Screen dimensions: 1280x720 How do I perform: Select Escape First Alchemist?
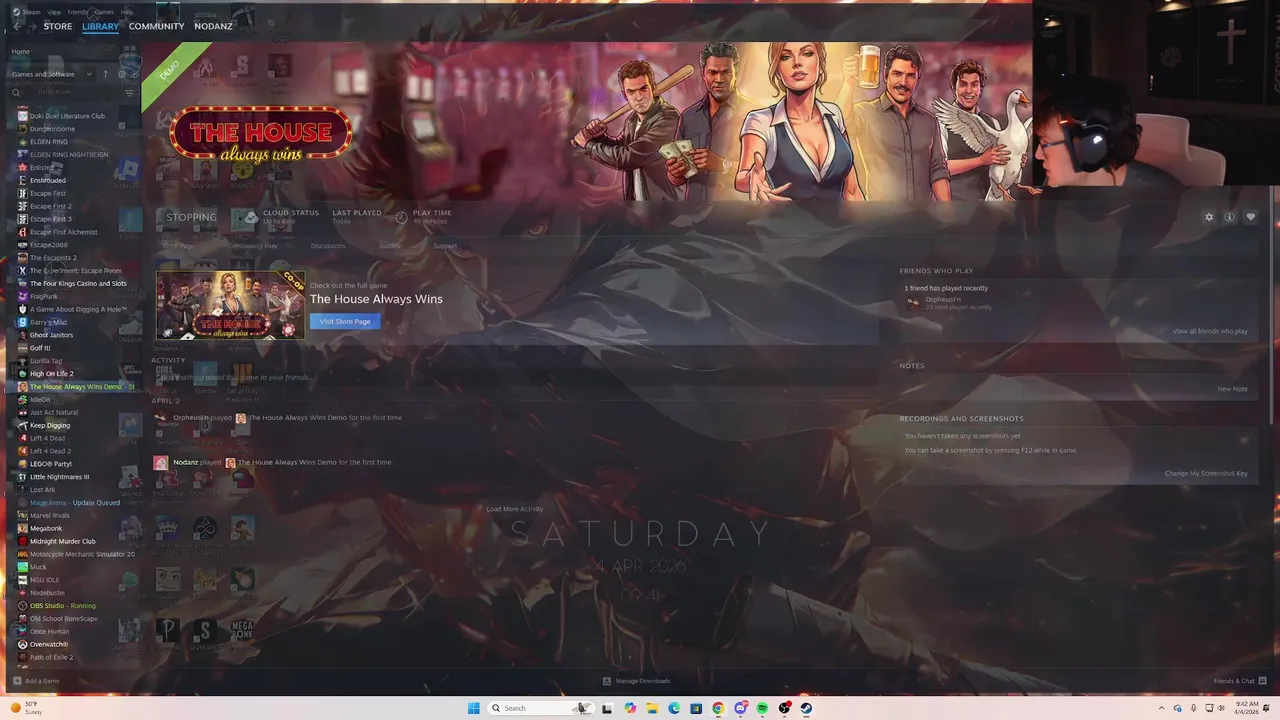click(x=64, y=232)
